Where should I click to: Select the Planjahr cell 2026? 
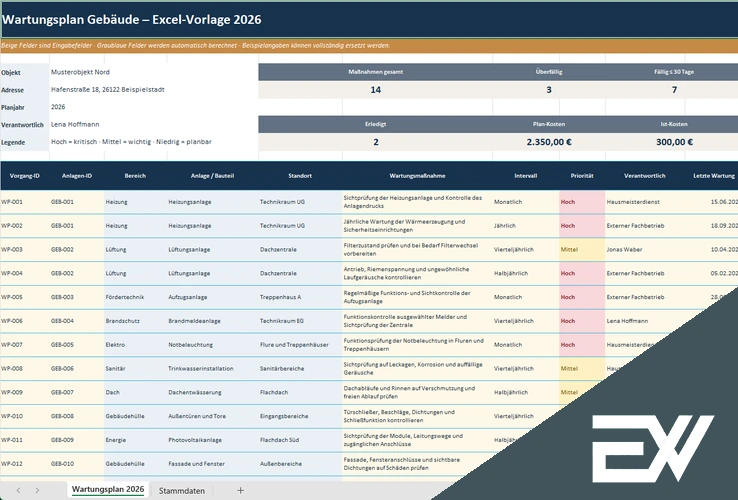point(153,107)
